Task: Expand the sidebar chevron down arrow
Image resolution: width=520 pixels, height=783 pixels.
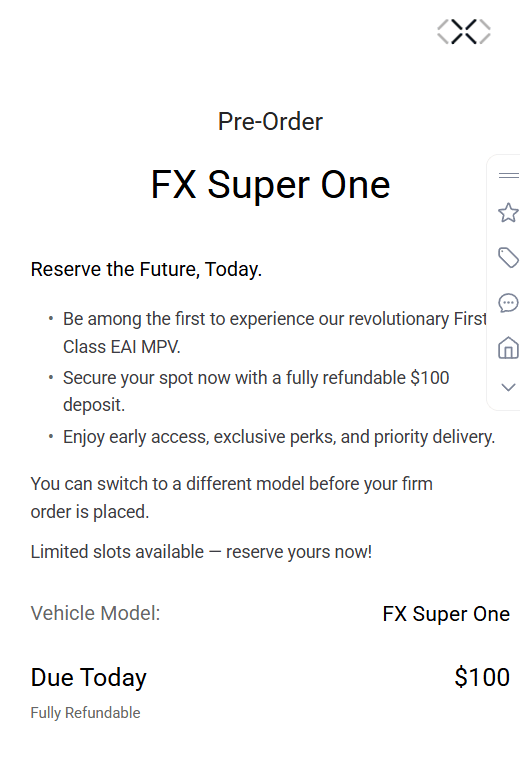Action: coord(509,387)
